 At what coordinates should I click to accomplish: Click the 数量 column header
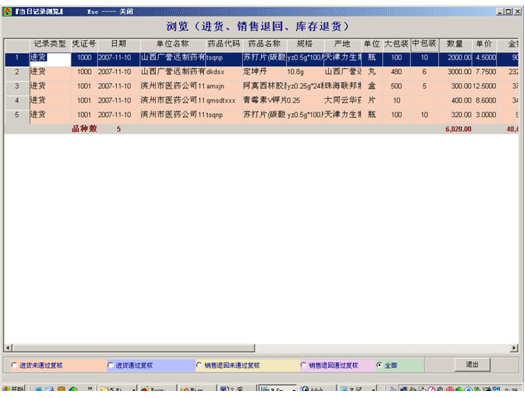coord(455,44)
